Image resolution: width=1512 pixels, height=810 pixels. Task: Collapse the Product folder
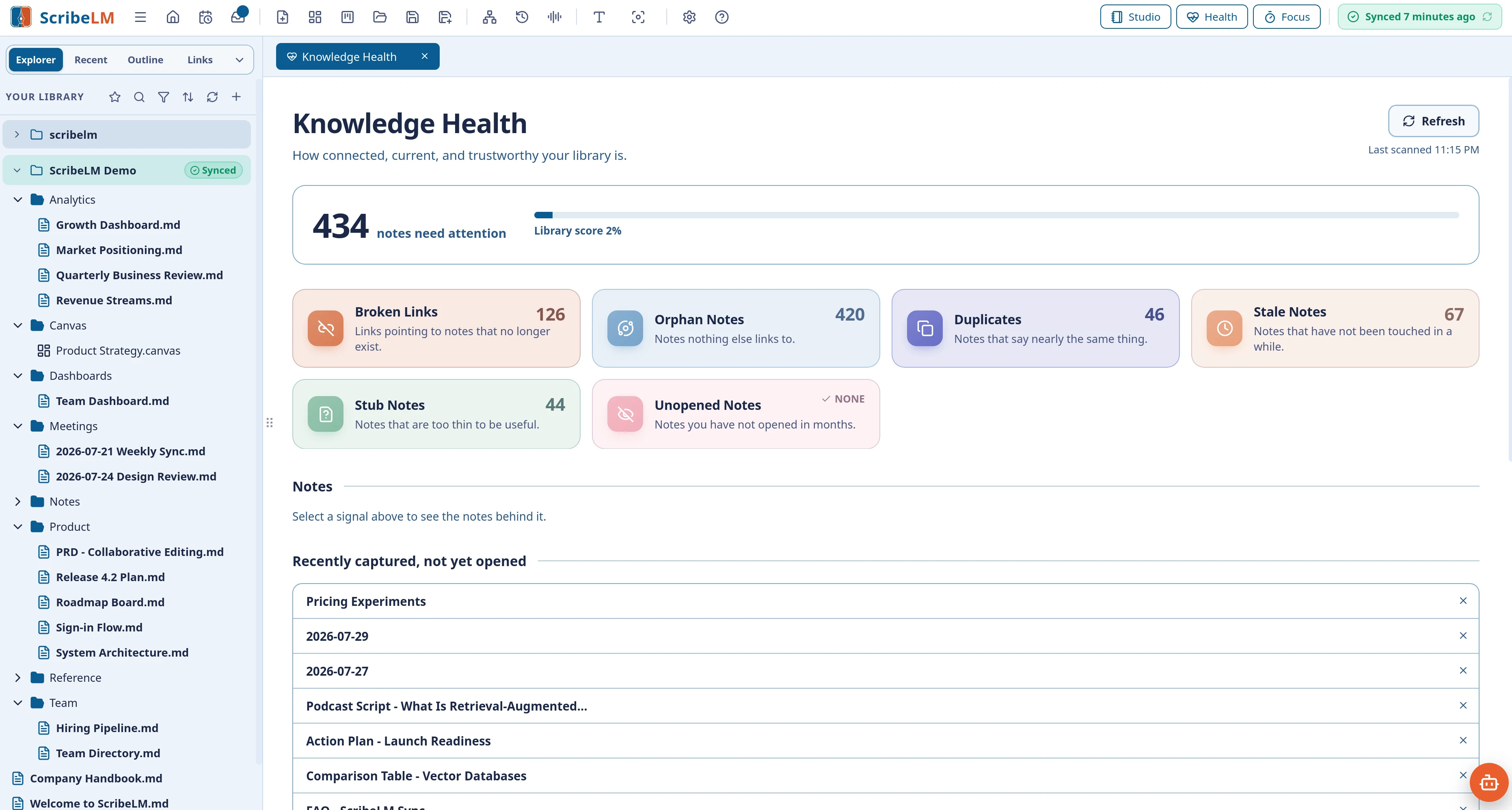point(17,527)
